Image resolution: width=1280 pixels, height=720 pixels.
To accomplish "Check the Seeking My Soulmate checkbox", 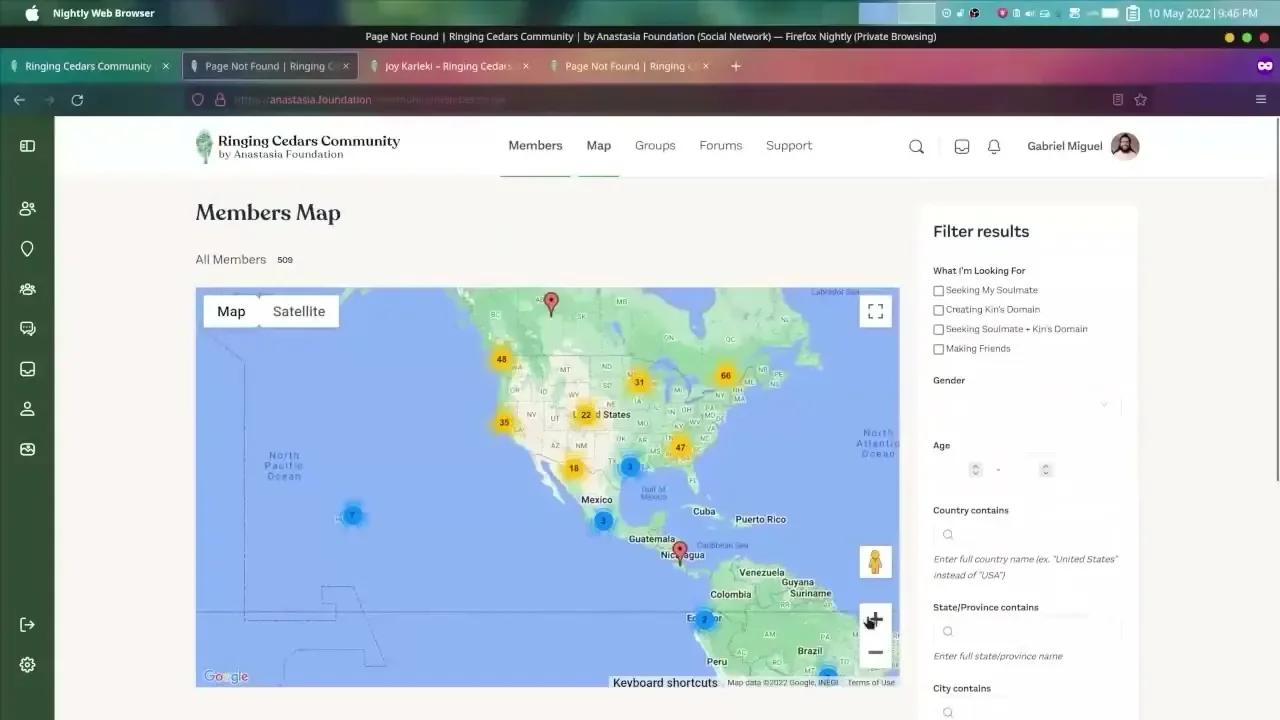I will click(x=938, y=291).
